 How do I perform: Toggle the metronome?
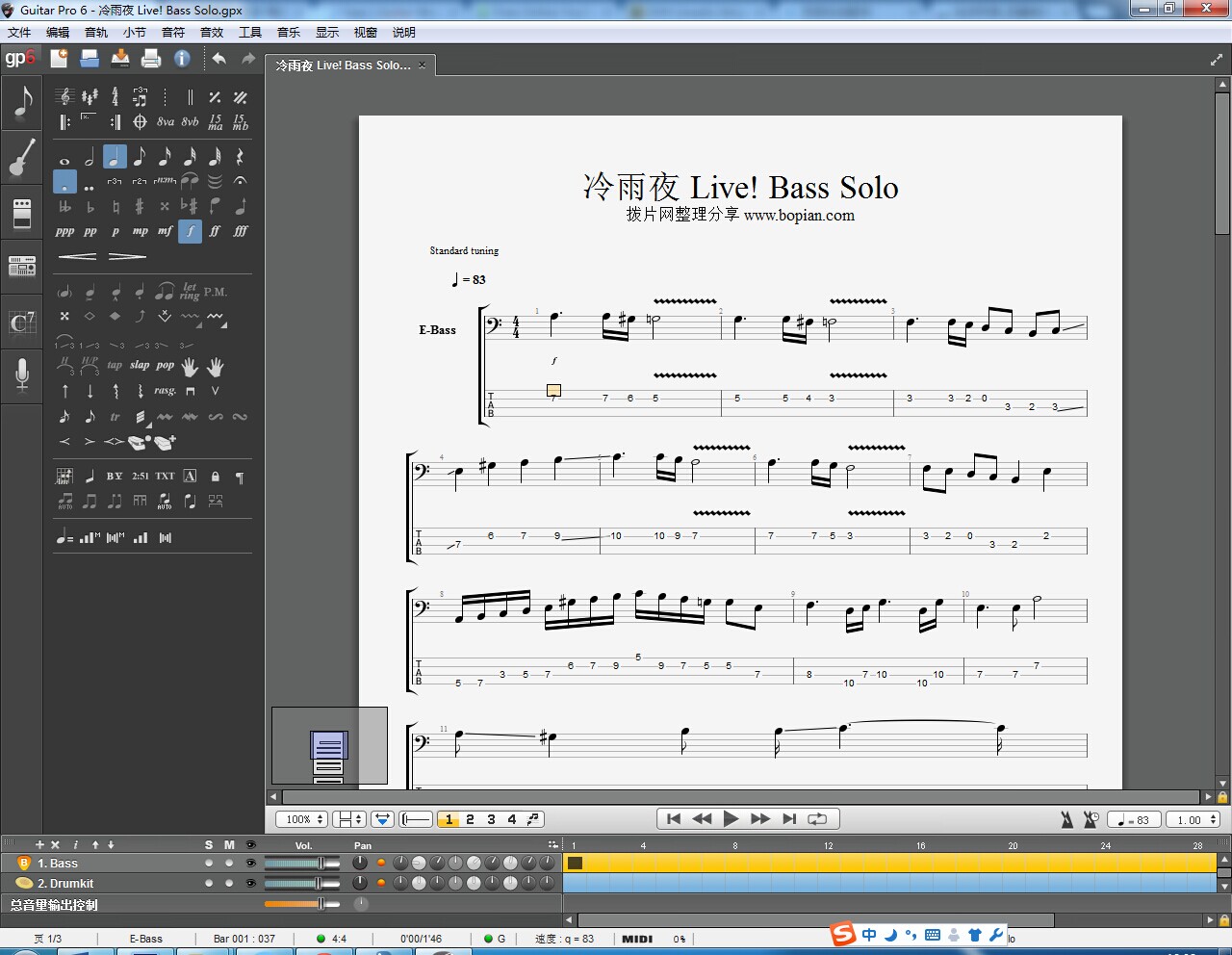tap(1066, 819)
